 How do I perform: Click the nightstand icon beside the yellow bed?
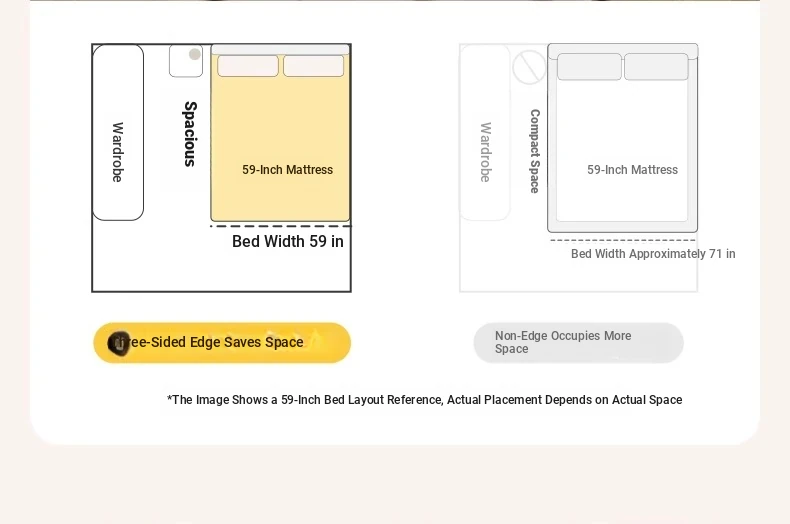point(186,61)
